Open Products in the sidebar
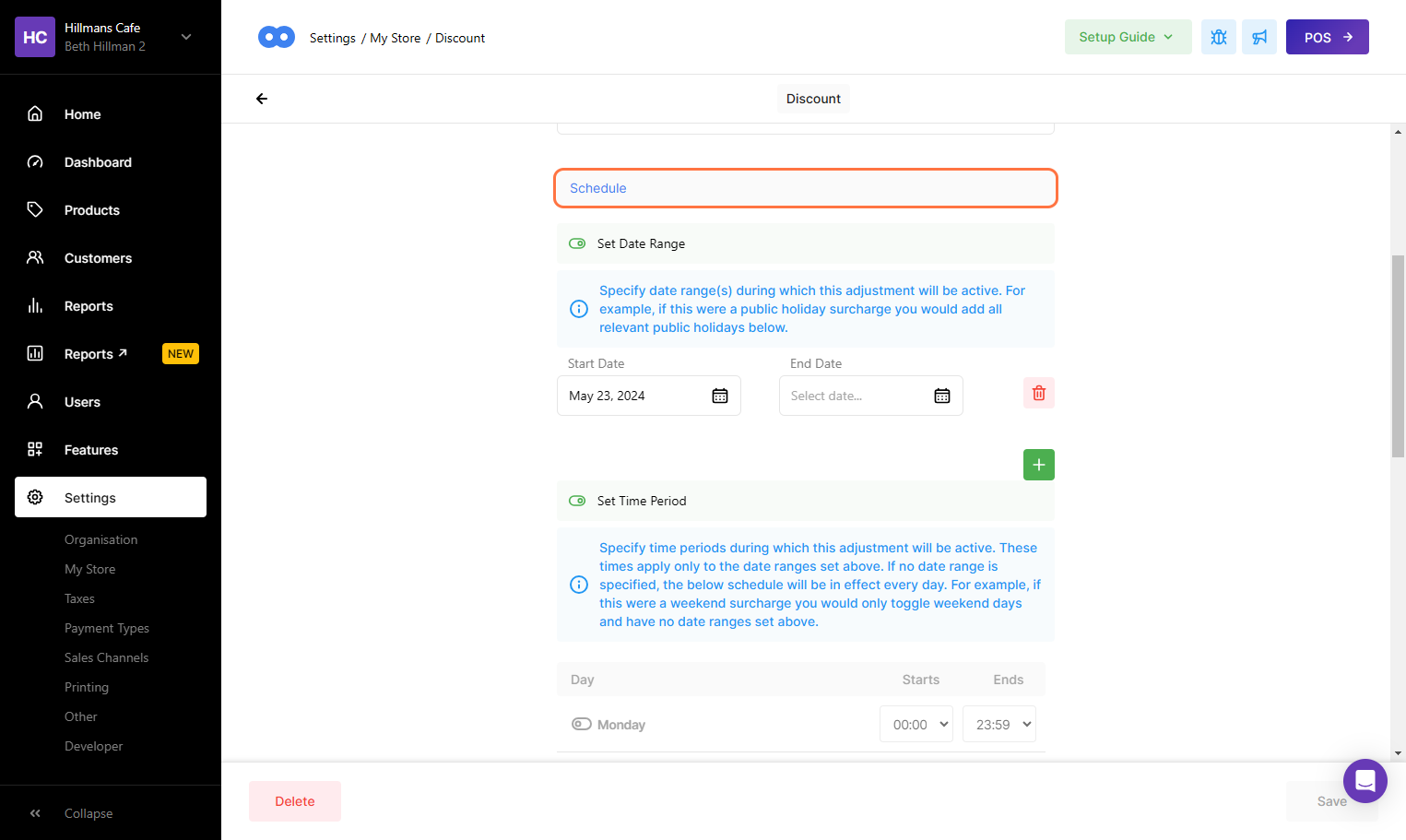The height and width of the screenshot is (840, 1406). coord(92,210)
